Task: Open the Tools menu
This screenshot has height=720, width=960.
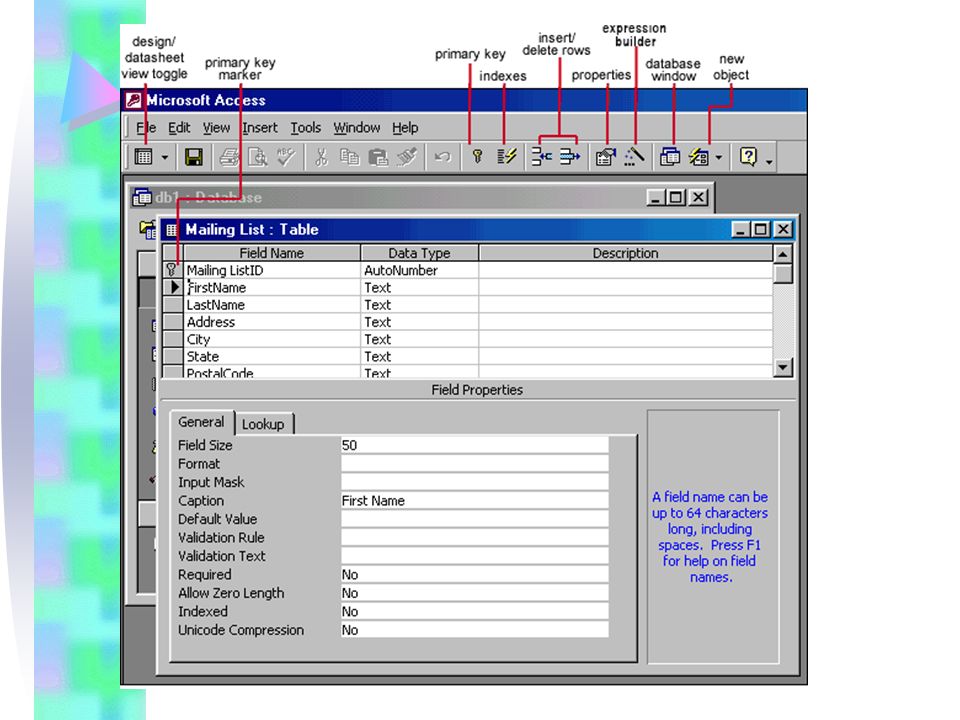Action: coord(306,128)
